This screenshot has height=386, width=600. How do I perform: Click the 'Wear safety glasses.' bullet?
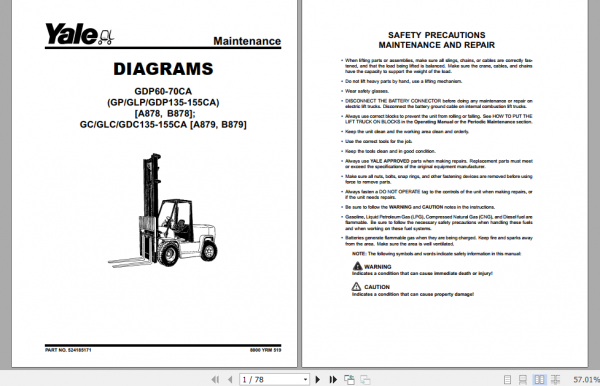tap(367, 91)
